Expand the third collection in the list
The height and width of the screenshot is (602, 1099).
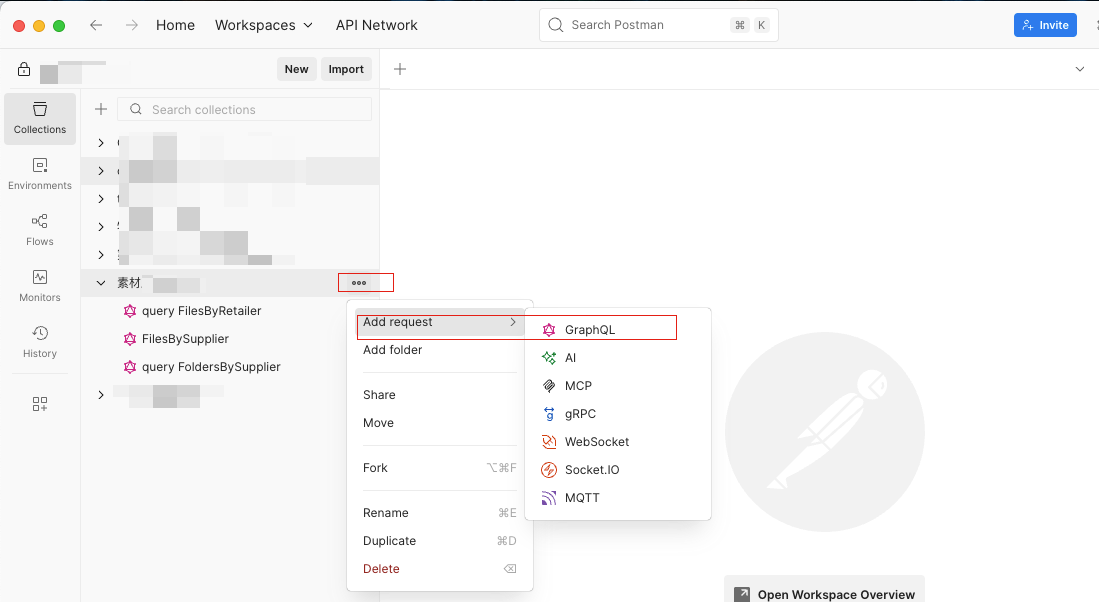click(x=101, y=199)
